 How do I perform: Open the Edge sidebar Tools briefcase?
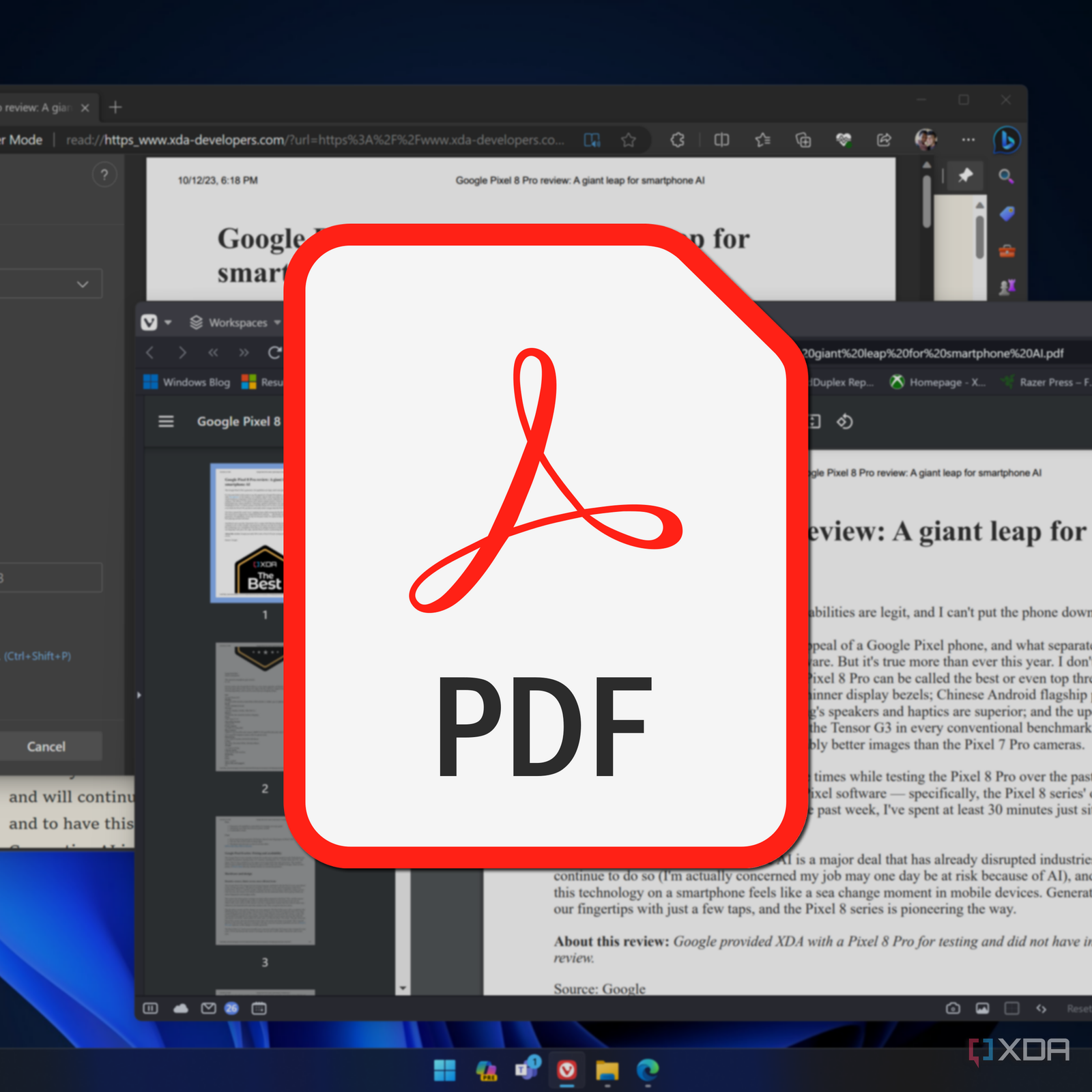point(1007,250)
